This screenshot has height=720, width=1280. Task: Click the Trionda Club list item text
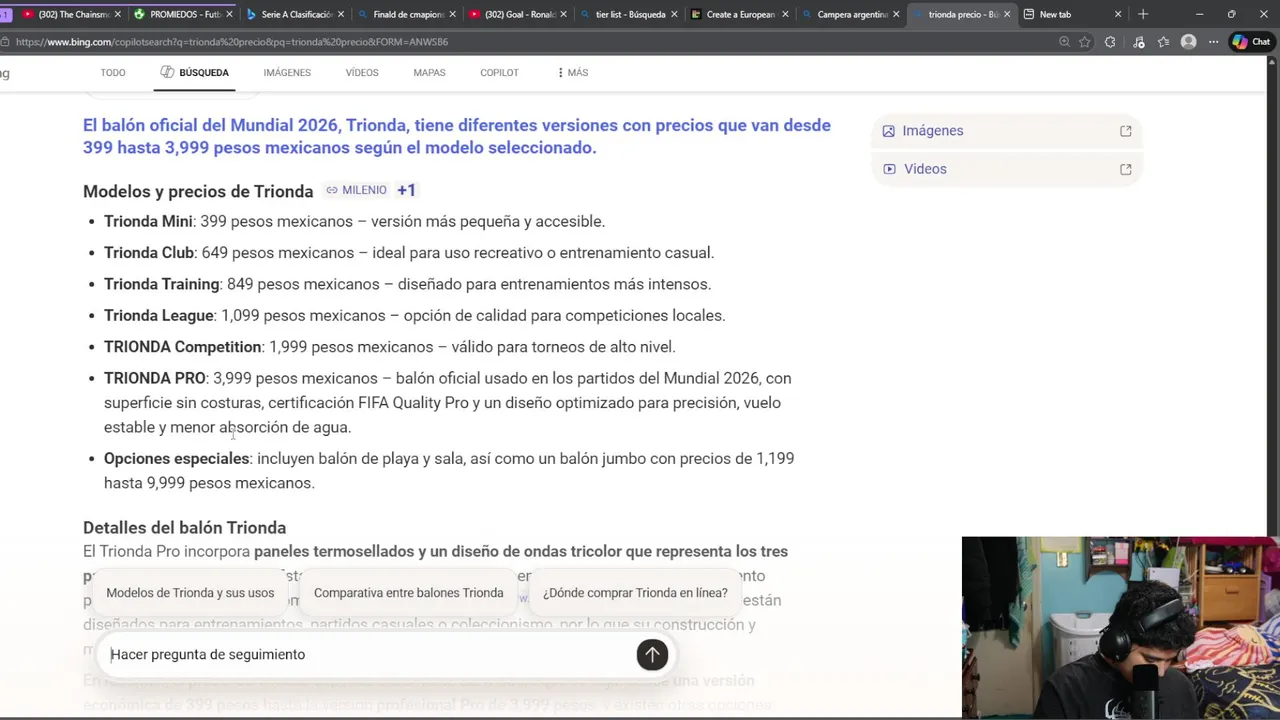(x=409, y=253)
